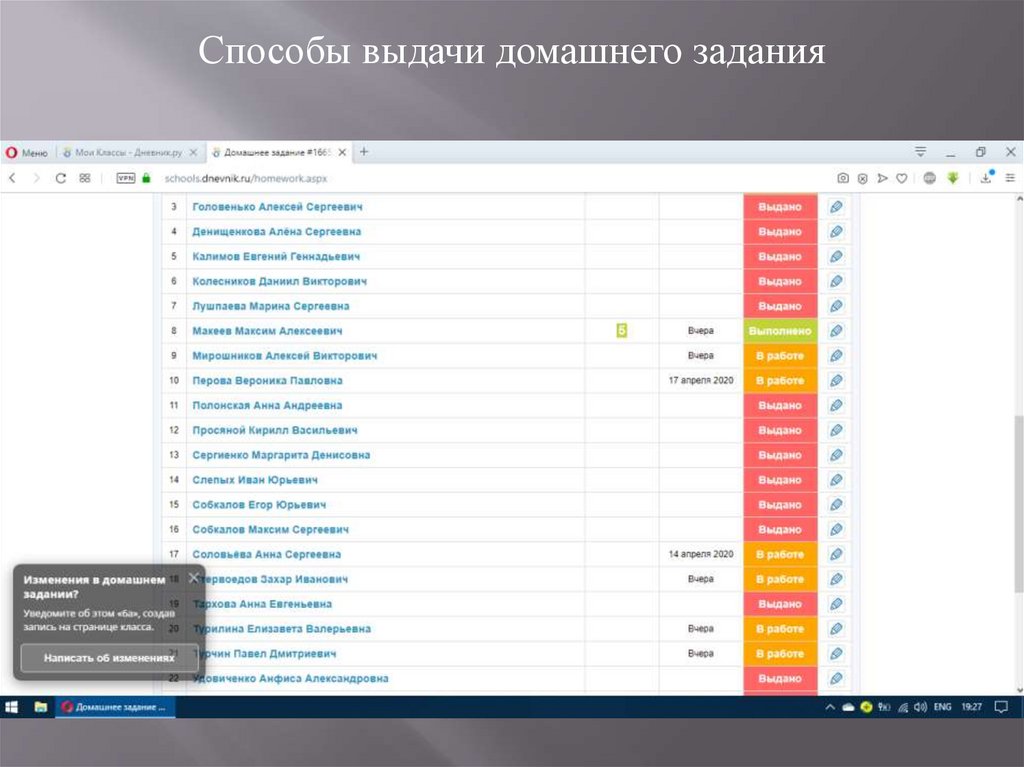Image resolution: width=1024 pixels, height=767 pixels.
Task: Click edit pencil for Собкалов Егор Юрьевич
Action: 836,505
